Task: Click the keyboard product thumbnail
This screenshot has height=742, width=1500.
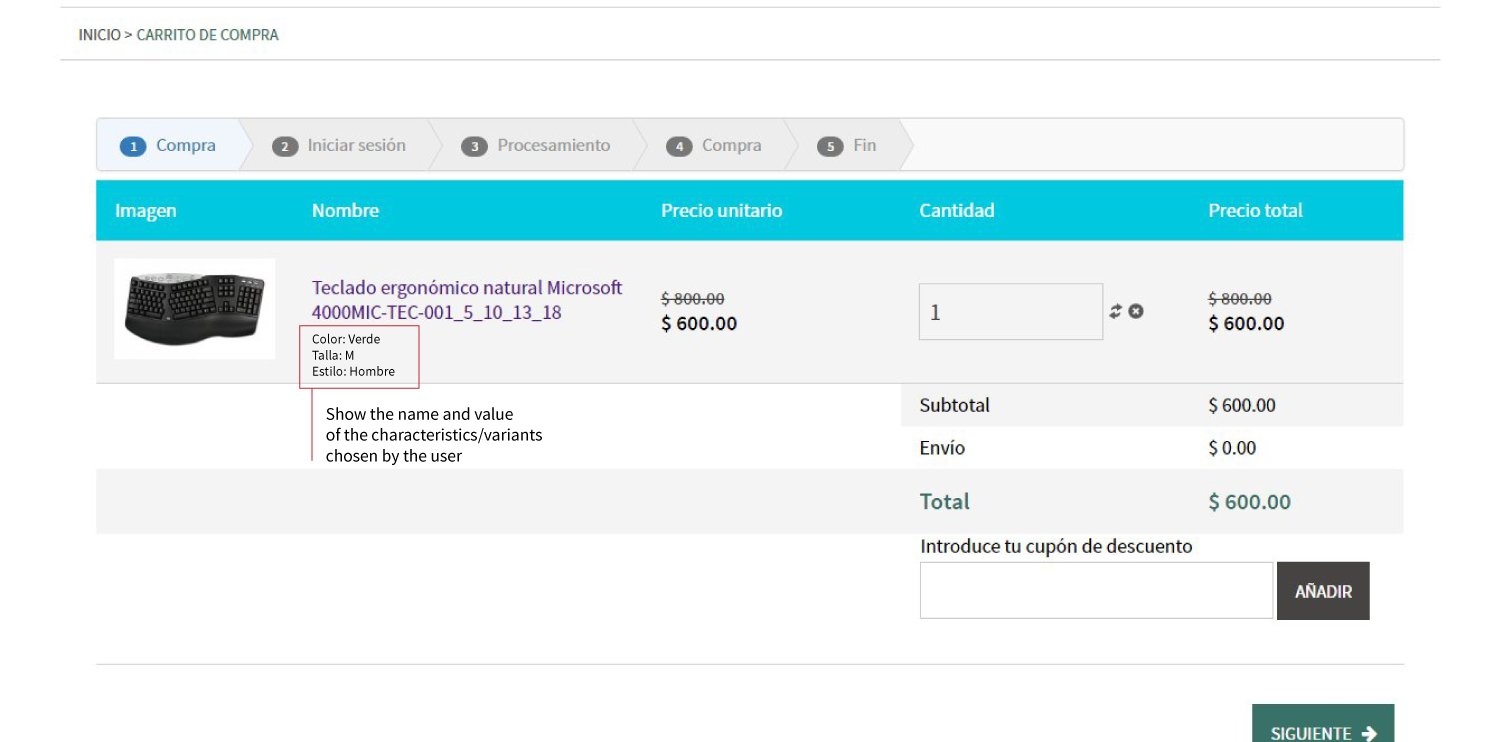Action: [195, 309]
